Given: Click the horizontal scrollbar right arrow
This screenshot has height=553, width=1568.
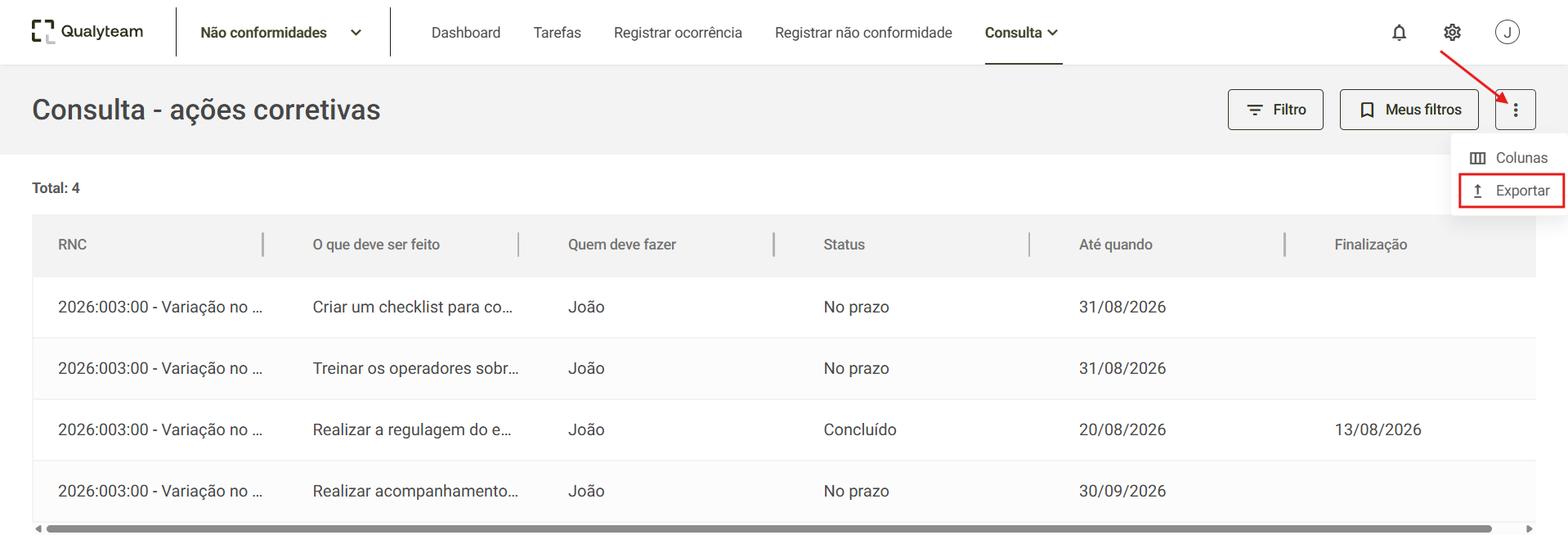Looking at the screenshot, I should tap(1529, 529).
